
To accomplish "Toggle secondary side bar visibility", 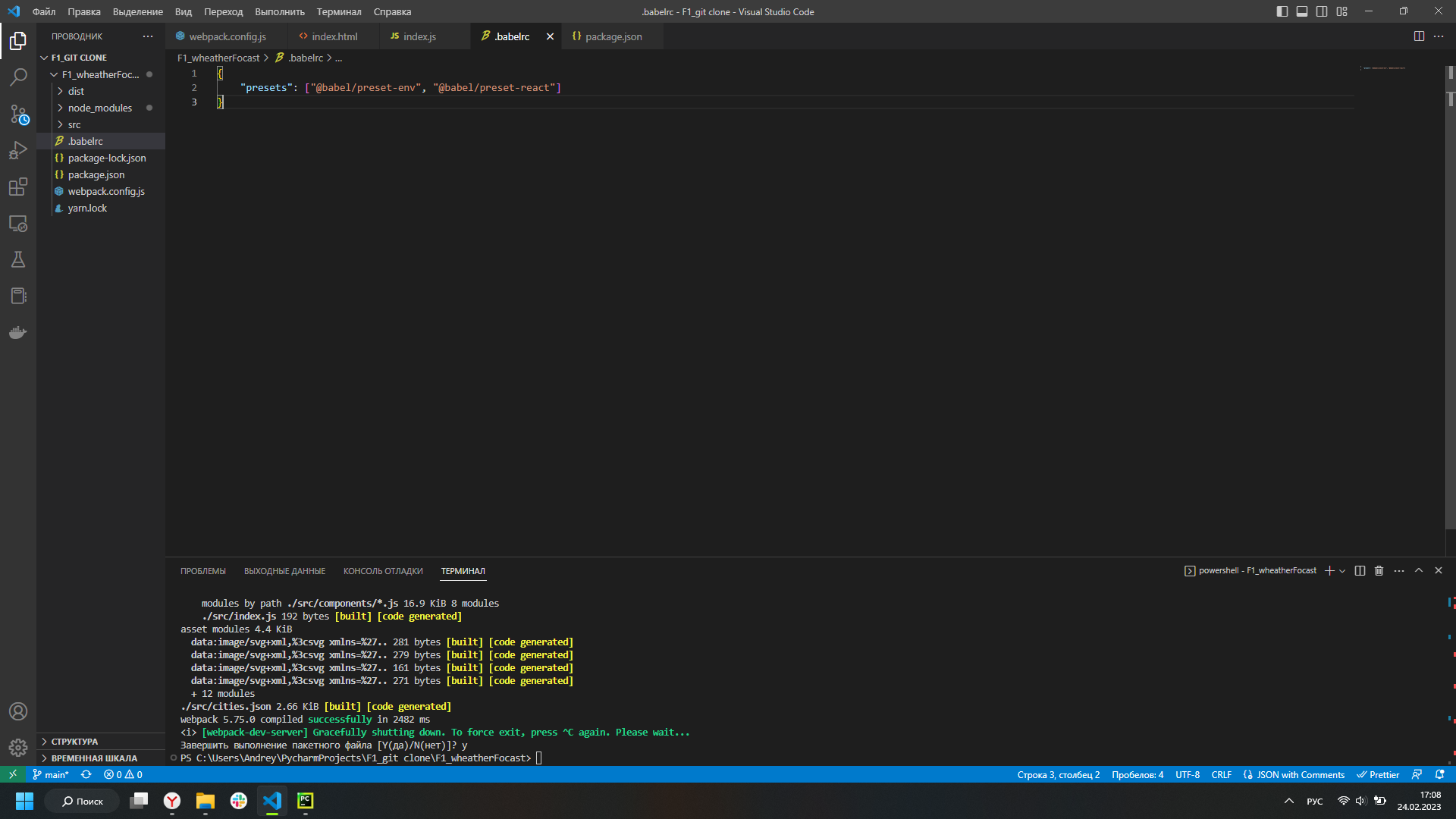I will [1322, 11].
